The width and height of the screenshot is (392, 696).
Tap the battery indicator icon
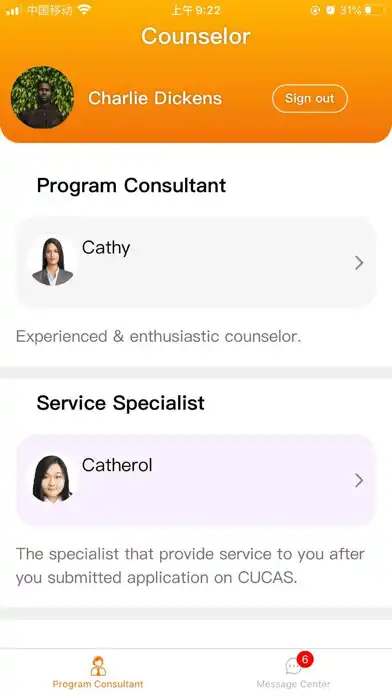click(374, 10)
